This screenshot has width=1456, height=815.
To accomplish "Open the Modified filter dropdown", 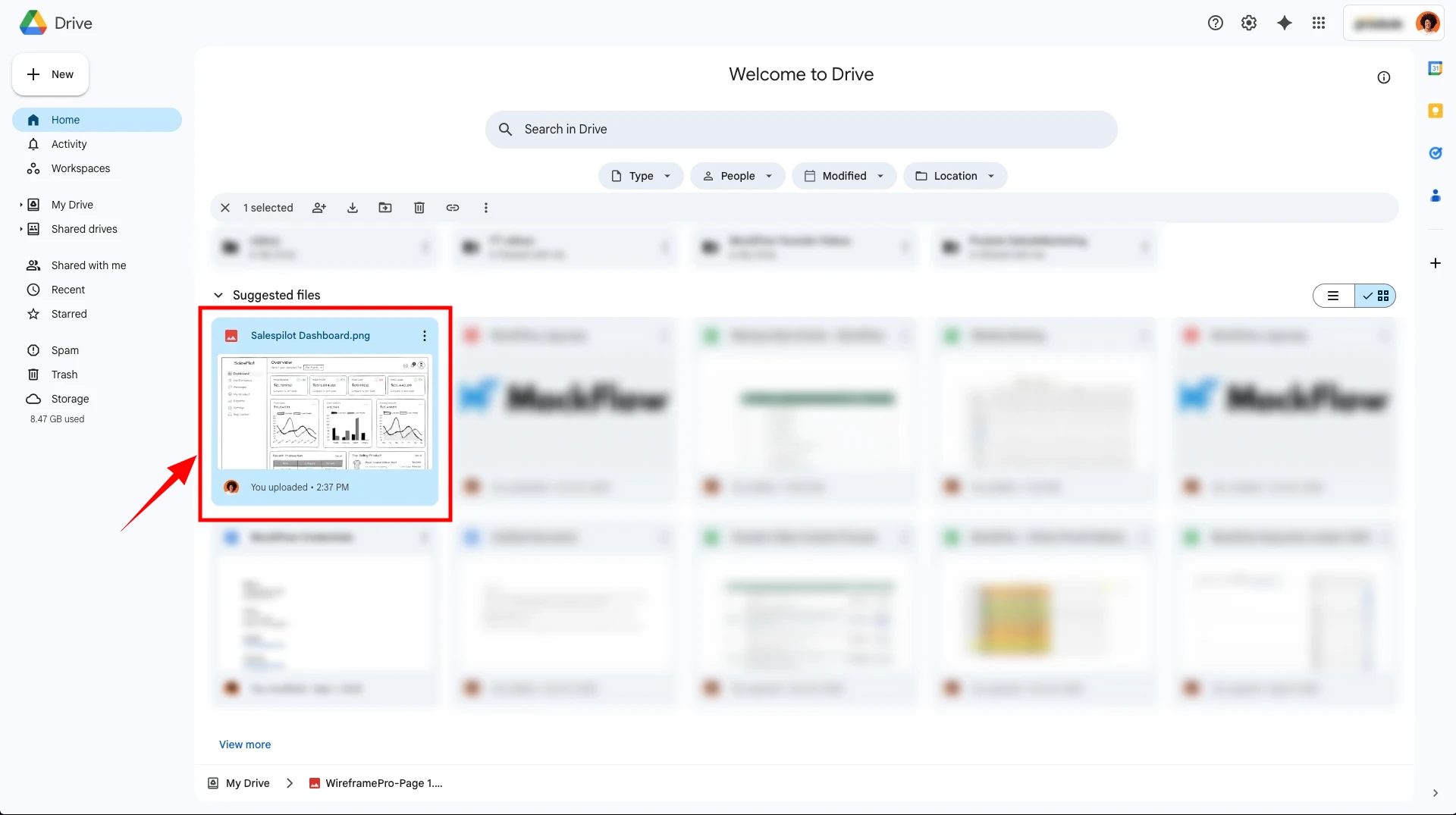I will [844, 176].
